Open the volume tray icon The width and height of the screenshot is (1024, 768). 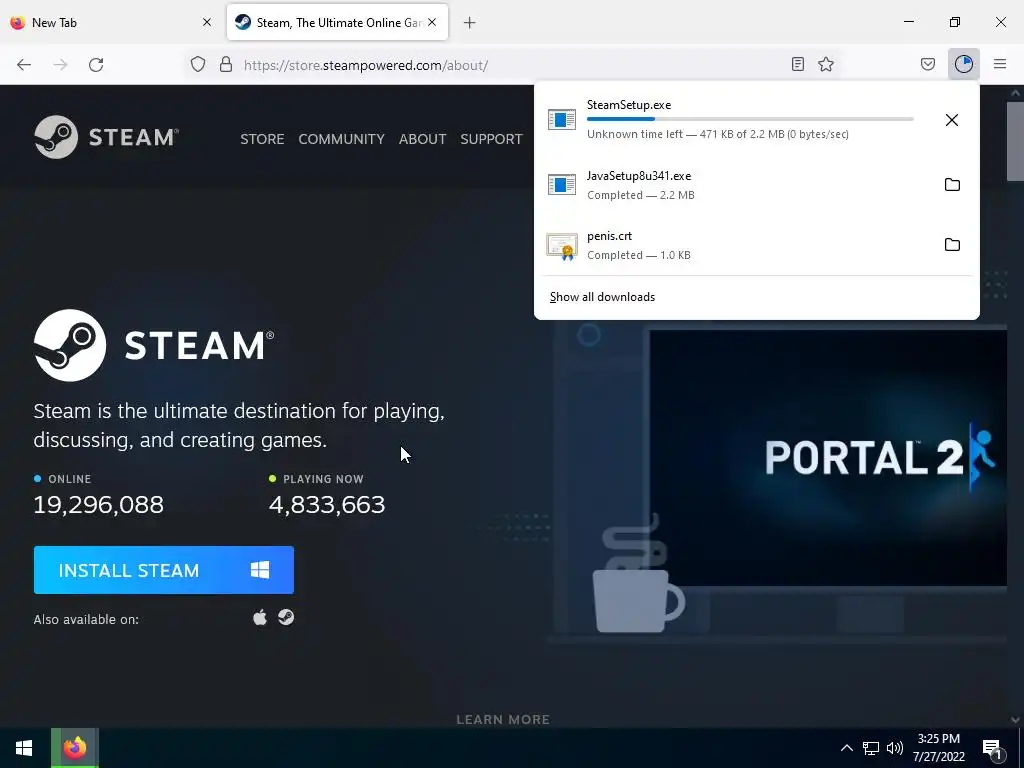tap(895, 748)
